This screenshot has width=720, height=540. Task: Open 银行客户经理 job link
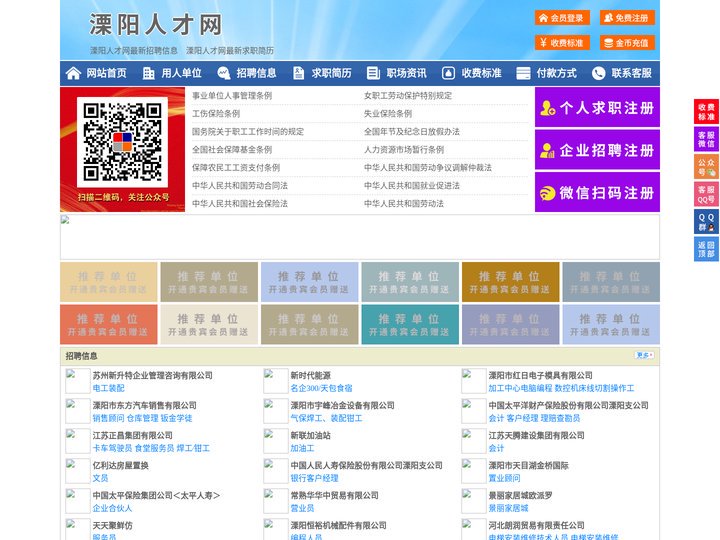click(314, 478)
